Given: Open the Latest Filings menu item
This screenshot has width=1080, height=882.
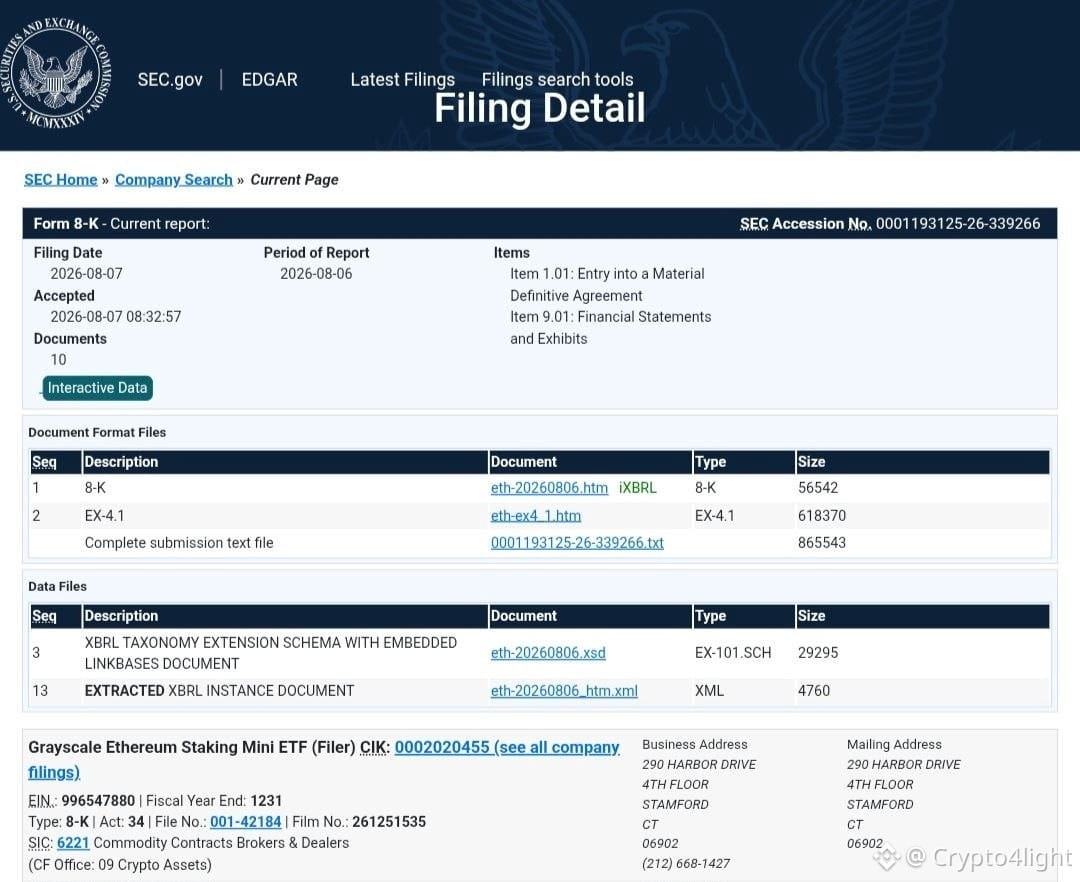Looking at the screenshot, I should (402, 80).
